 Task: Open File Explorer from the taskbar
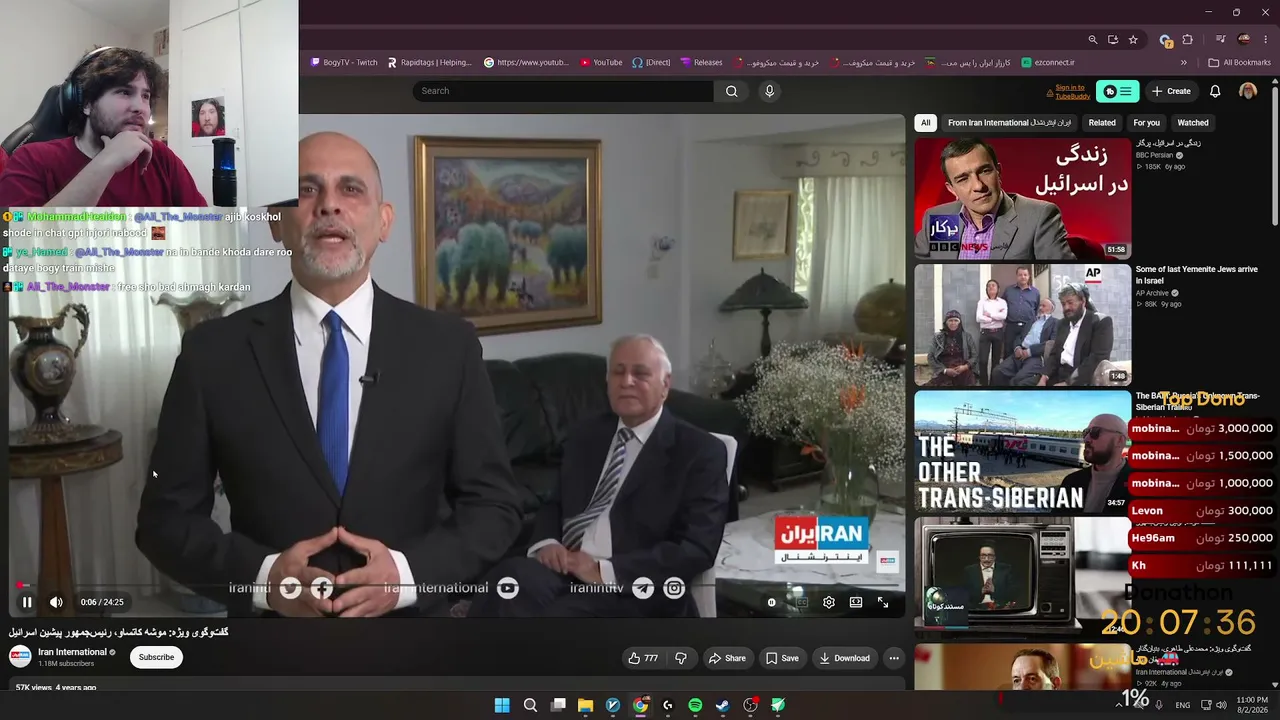(x=585, y=705)
